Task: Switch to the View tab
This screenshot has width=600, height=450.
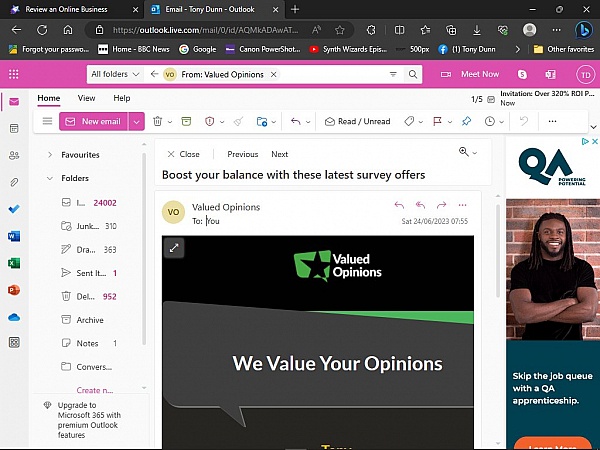Action: [86, 98]
